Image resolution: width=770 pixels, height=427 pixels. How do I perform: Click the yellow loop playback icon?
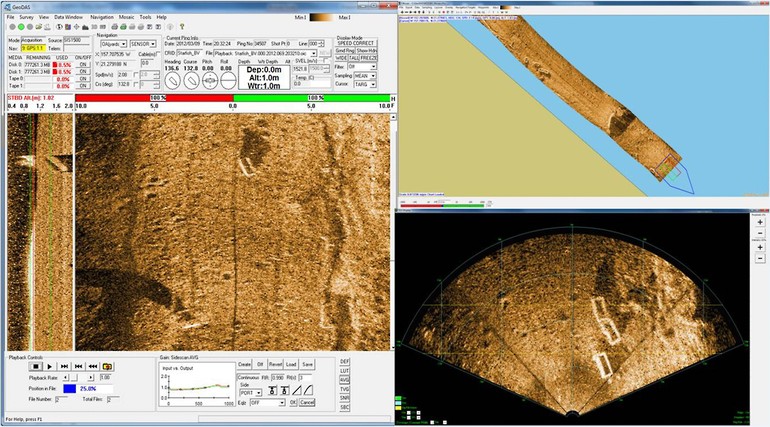coord(106,367)
